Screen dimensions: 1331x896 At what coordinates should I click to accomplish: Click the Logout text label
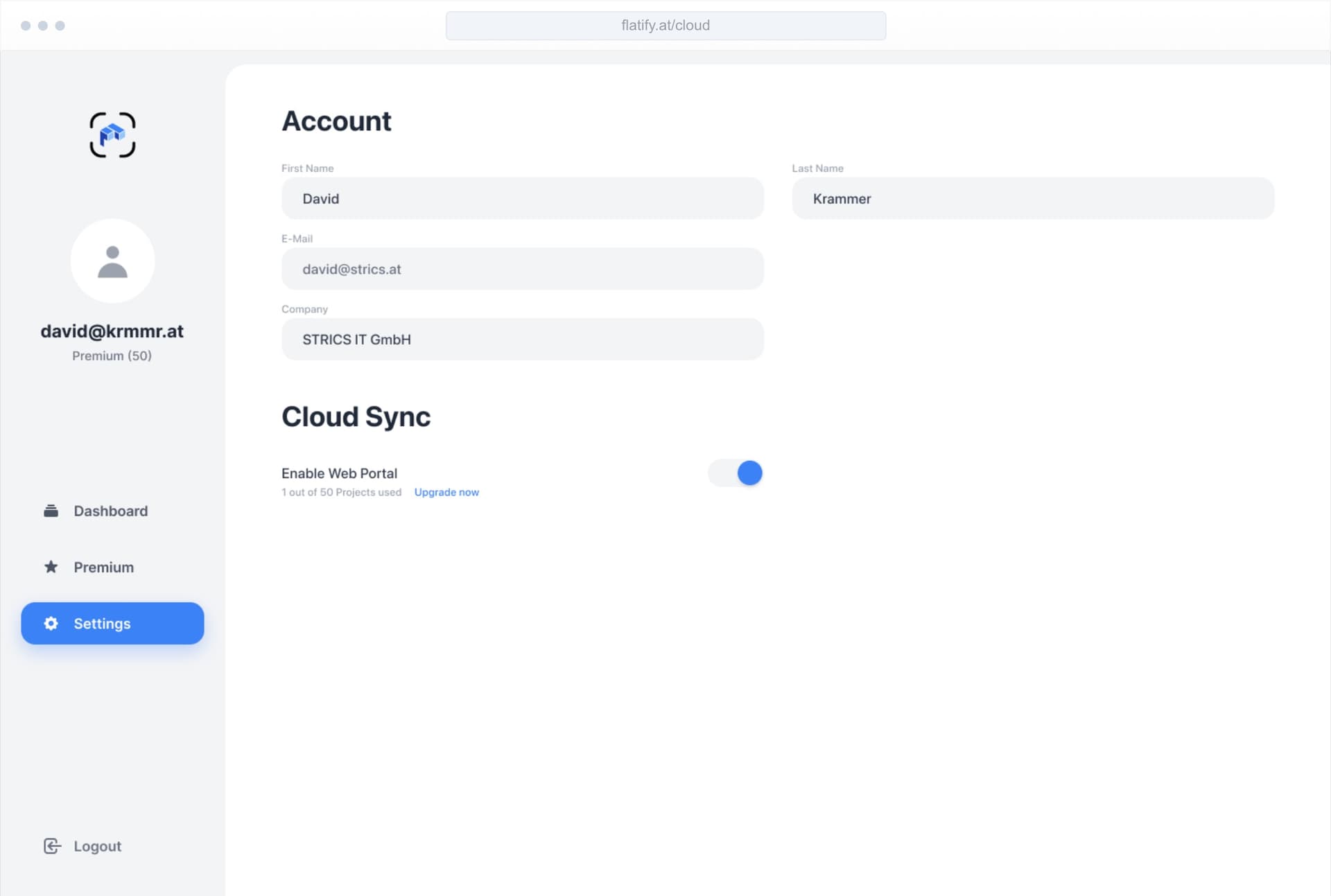(97, 846)
